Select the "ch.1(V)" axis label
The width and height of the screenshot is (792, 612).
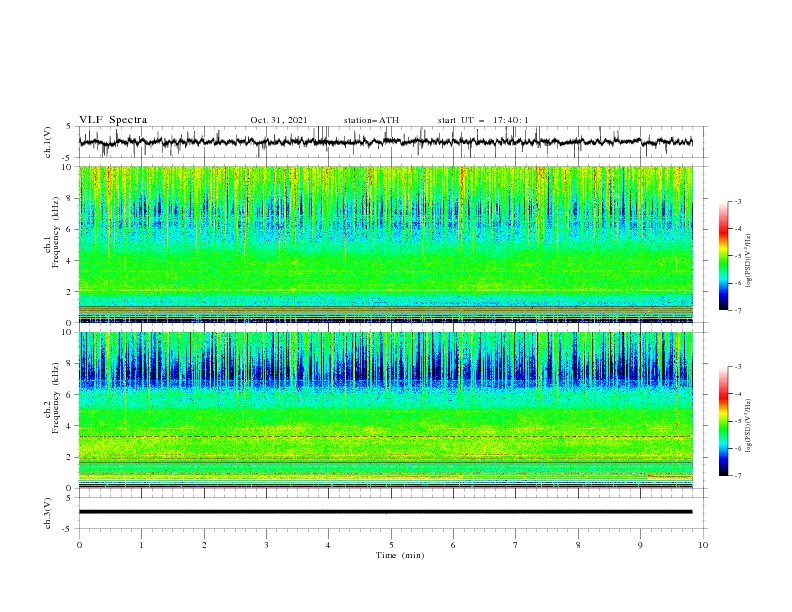(x=48, y=142)
